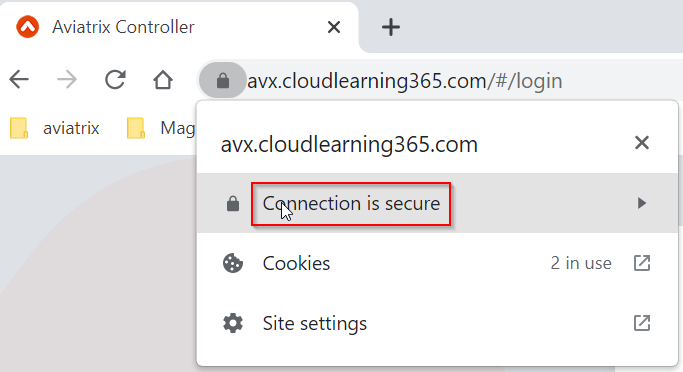The height and width of the screenshot is (372, 683).
Task: Click the forward navigation arrow
Action: (x=67, y=80)
